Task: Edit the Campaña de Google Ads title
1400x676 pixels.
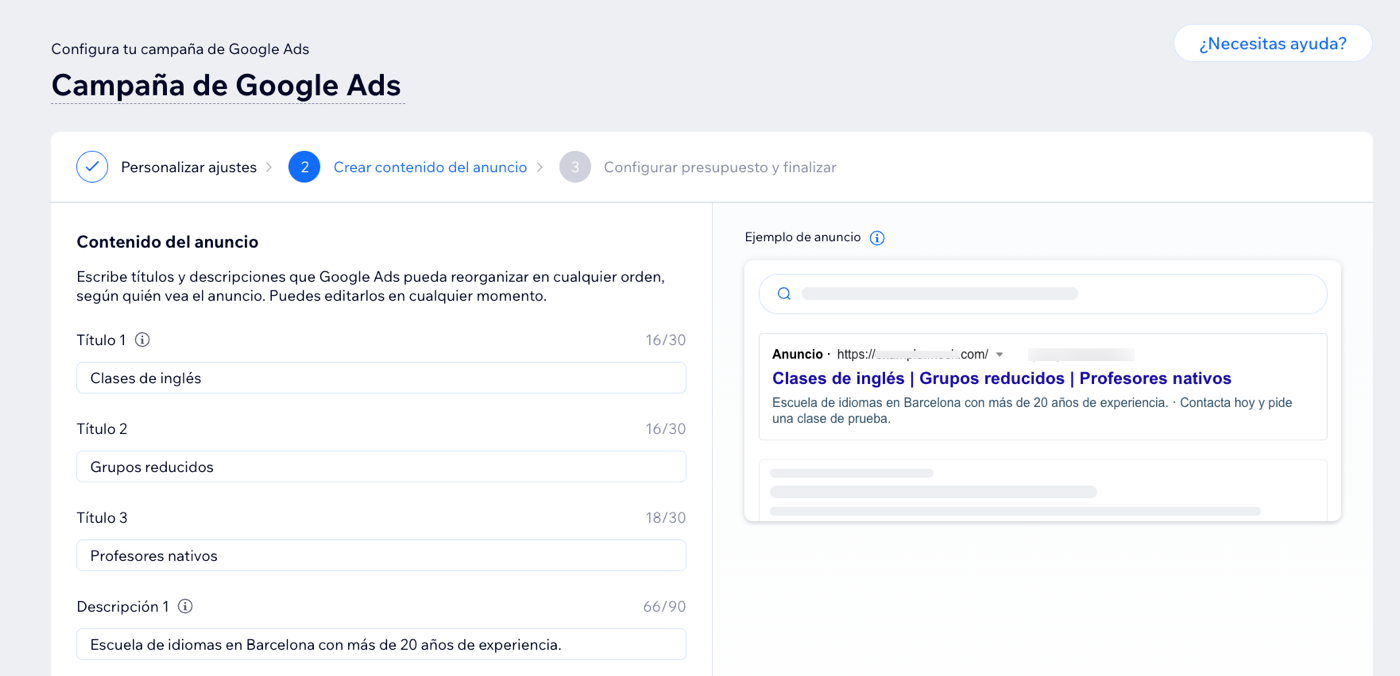Action: 227,85
